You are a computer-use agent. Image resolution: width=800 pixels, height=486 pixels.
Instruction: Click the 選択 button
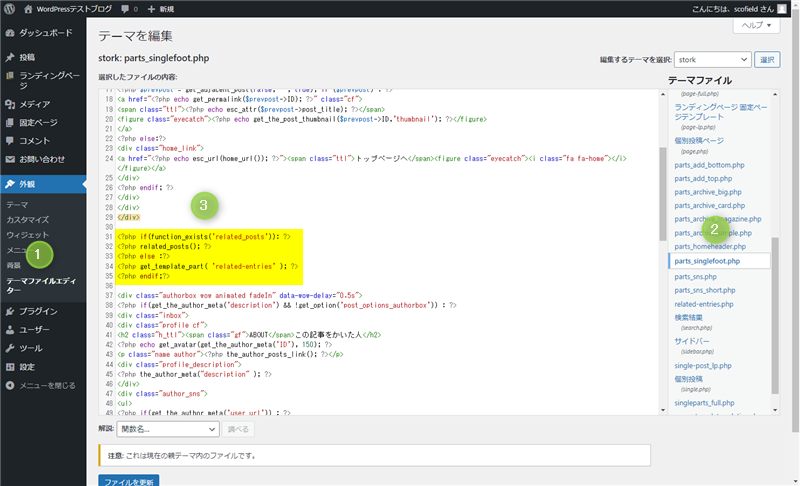(767, 60)
